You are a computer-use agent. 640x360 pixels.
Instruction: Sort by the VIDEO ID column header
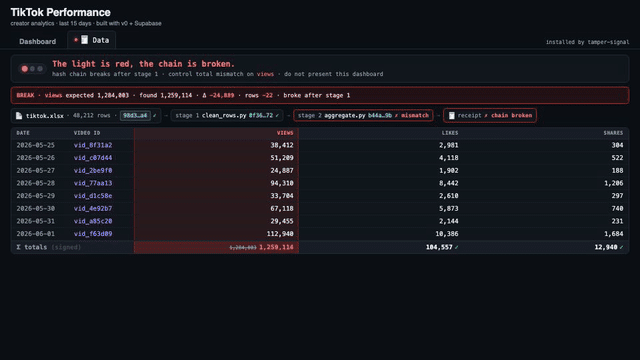(87, 133)
